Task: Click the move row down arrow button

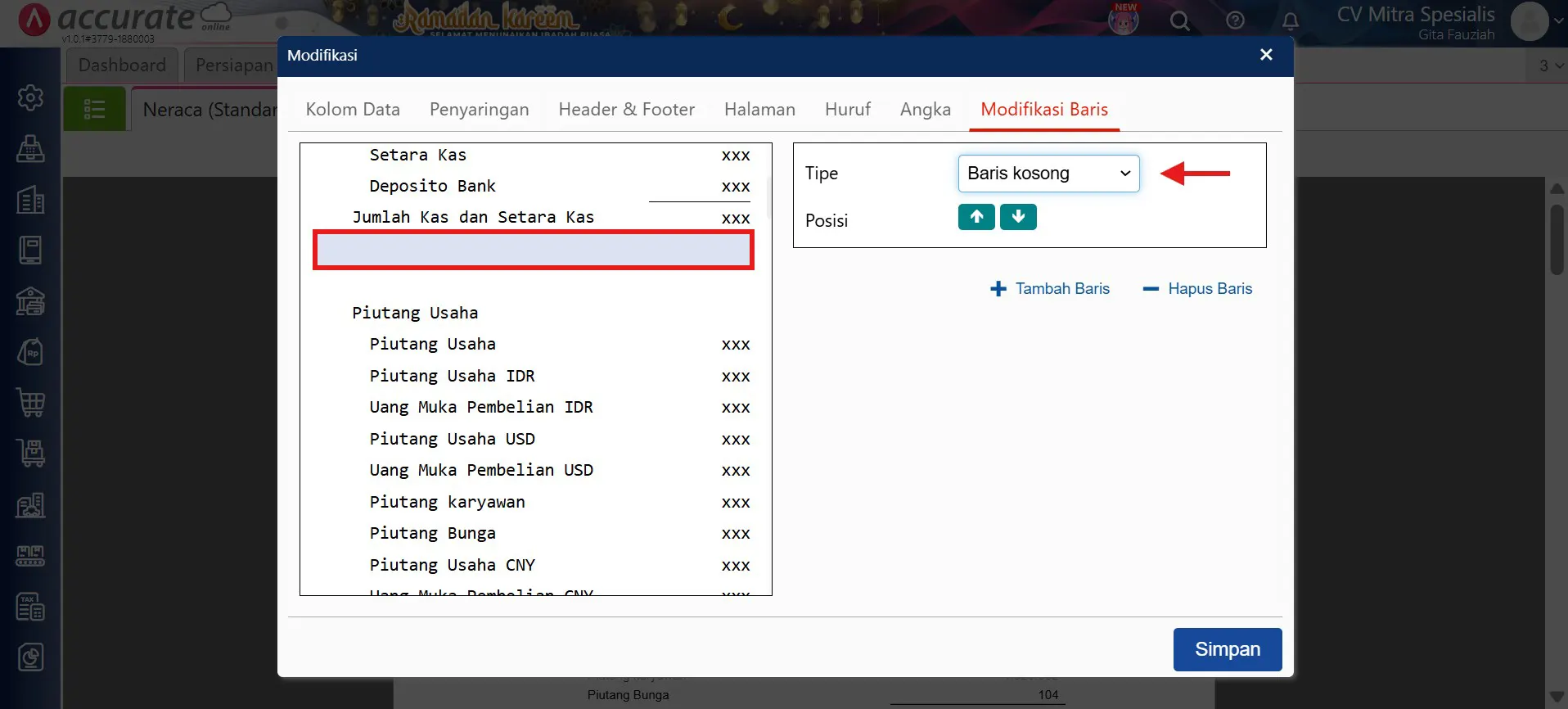Action: [1018, 217]
